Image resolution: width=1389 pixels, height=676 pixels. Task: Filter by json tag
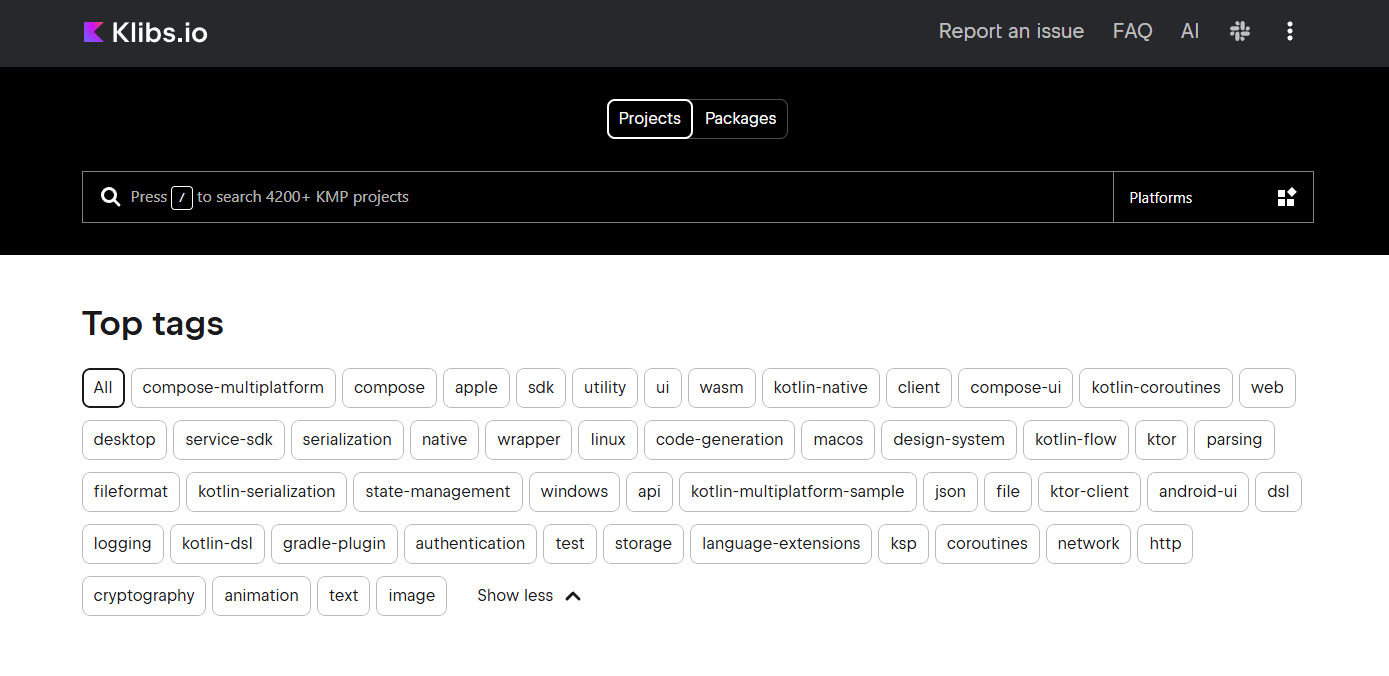[x=951, y=492]
